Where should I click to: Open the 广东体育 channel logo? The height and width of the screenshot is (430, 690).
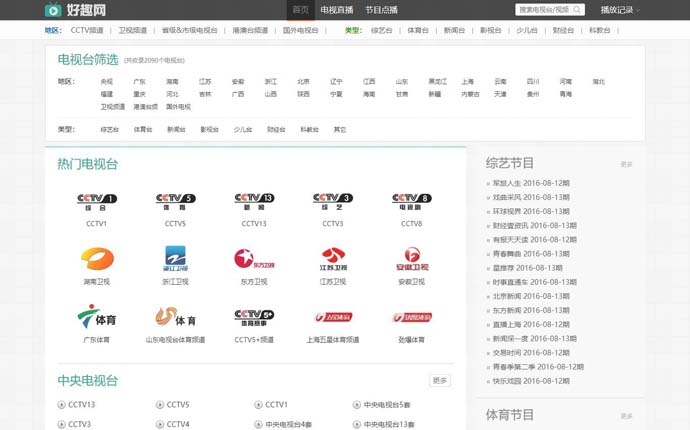tap(97, 316)
